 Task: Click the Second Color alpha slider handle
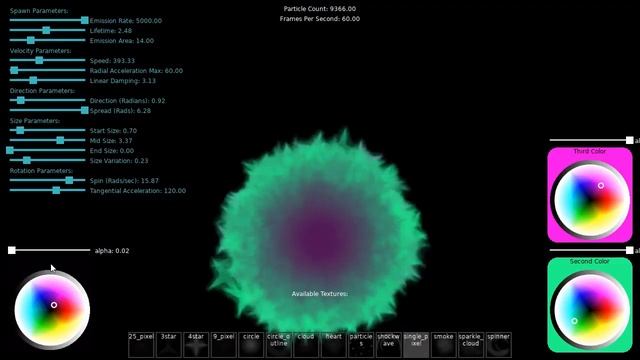click(x=630, y=250)
